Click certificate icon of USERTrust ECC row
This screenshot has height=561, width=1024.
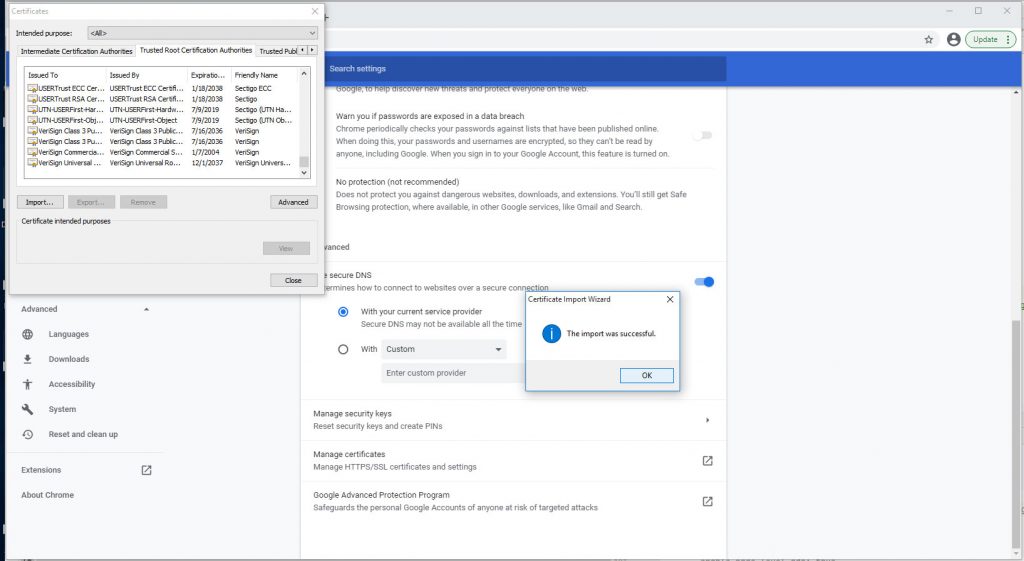tap(32, 88)
